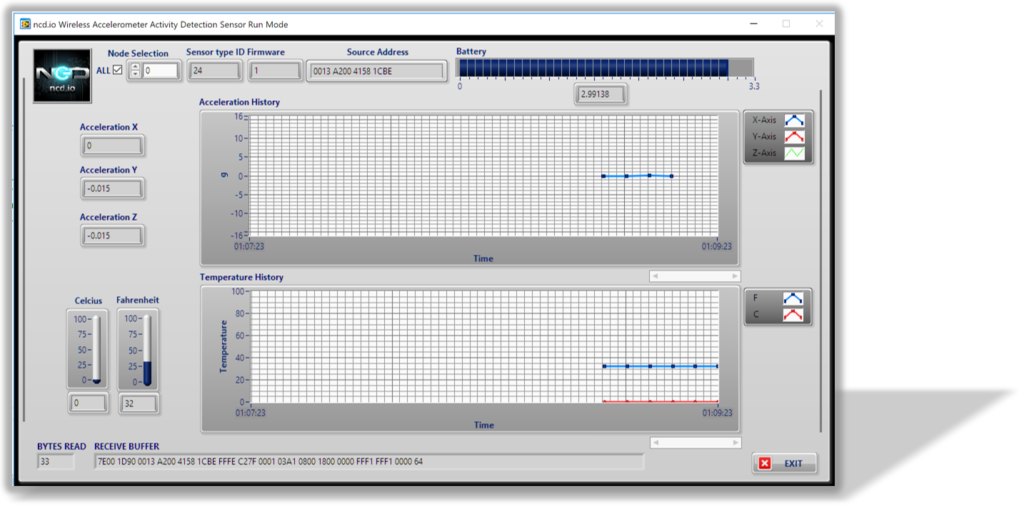Click the Acceleration History scrollbar left arrow
1024x506 pixels.
[x=654, y=277]
